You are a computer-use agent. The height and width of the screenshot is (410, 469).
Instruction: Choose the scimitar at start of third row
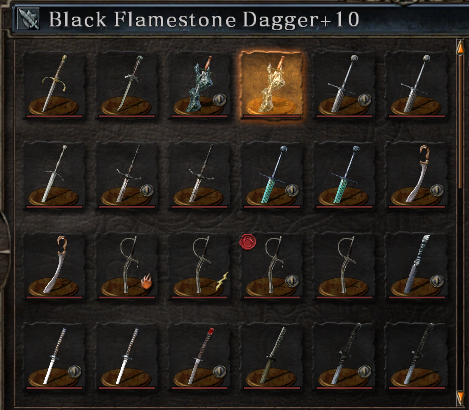pos(54,267)
